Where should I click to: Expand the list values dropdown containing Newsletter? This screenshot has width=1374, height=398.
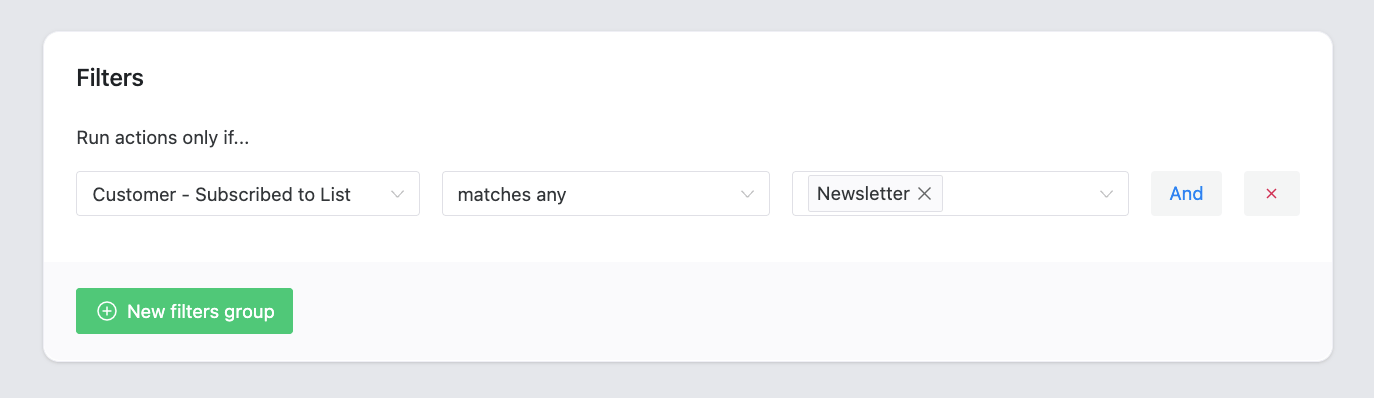tap(960, 194)
